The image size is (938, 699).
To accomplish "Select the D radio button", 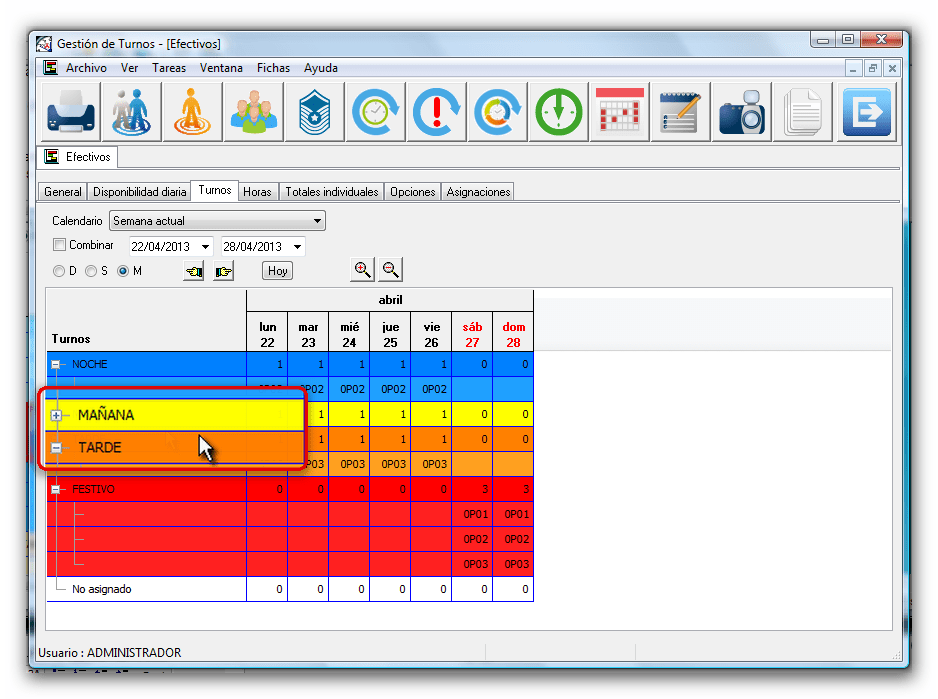I will pos(59,271).
